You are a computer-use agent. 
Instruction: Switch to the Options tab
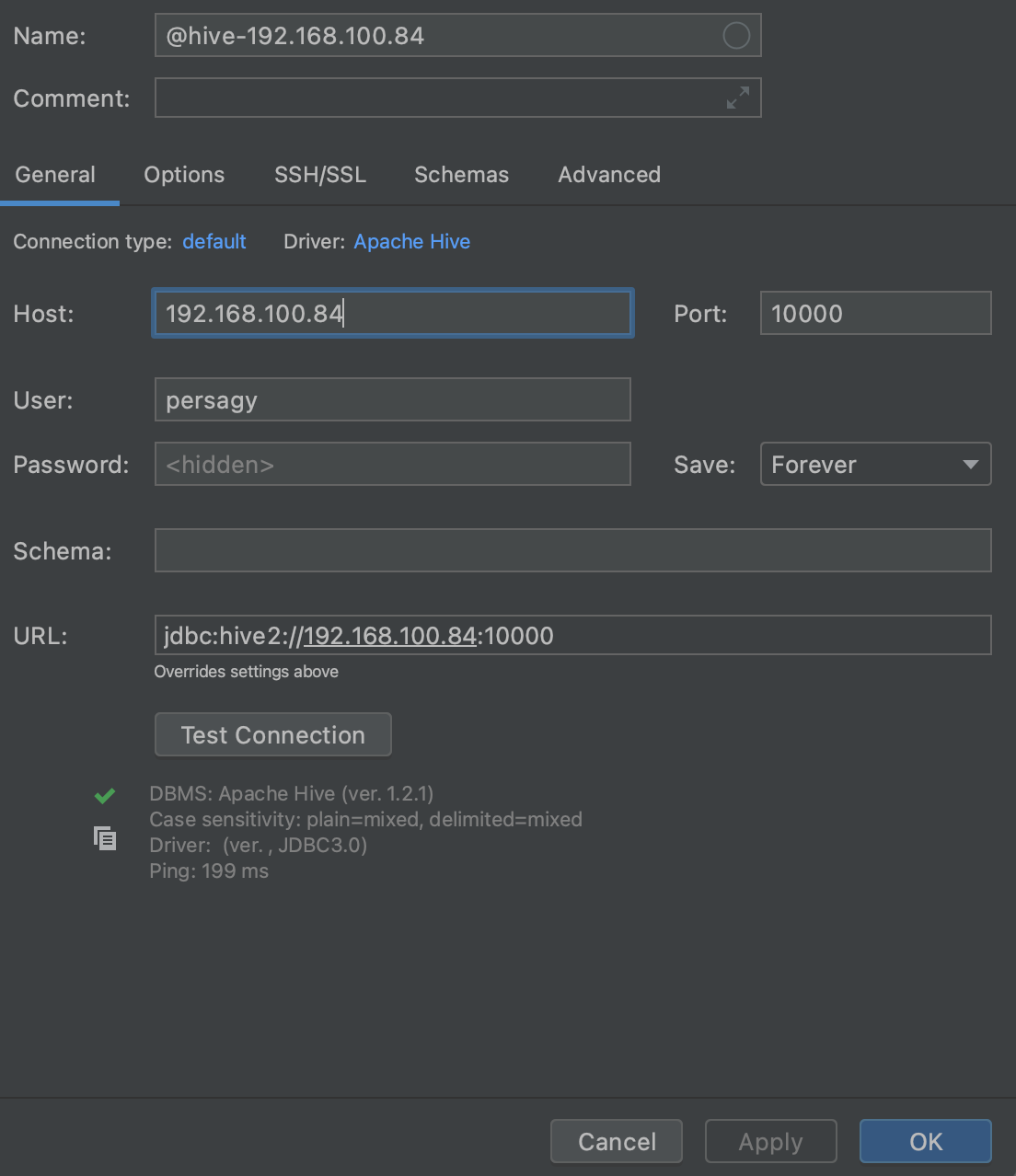pos(184,175)
